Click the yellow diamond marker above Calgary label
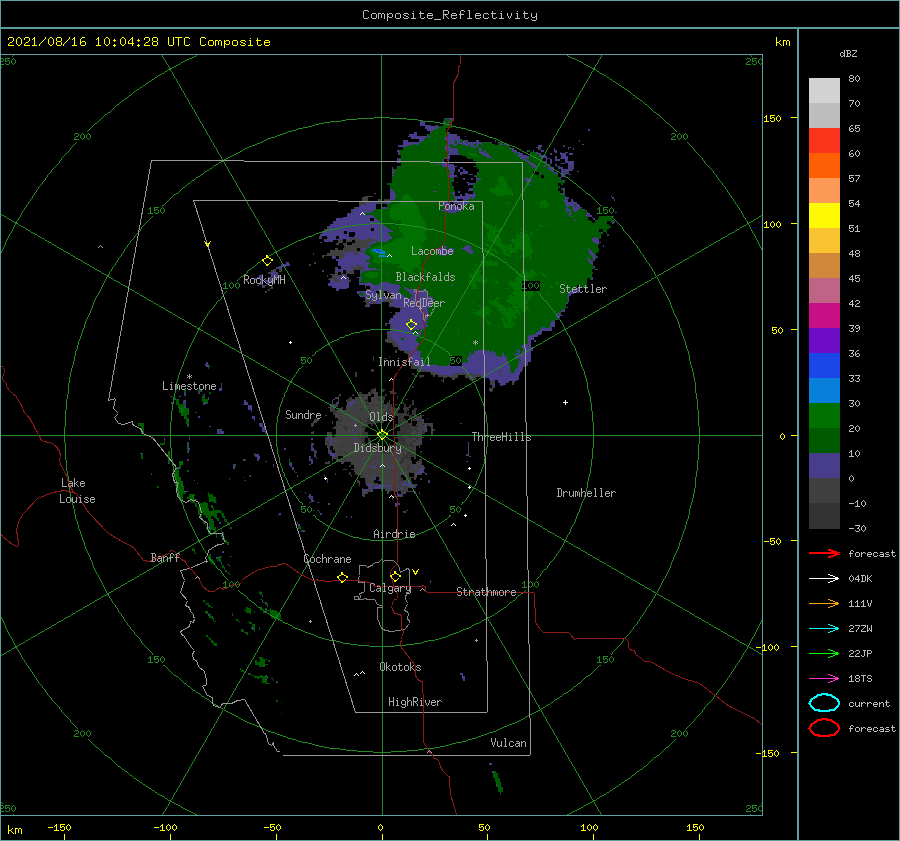This screenshot has width=900, height=841. (395, 576)
